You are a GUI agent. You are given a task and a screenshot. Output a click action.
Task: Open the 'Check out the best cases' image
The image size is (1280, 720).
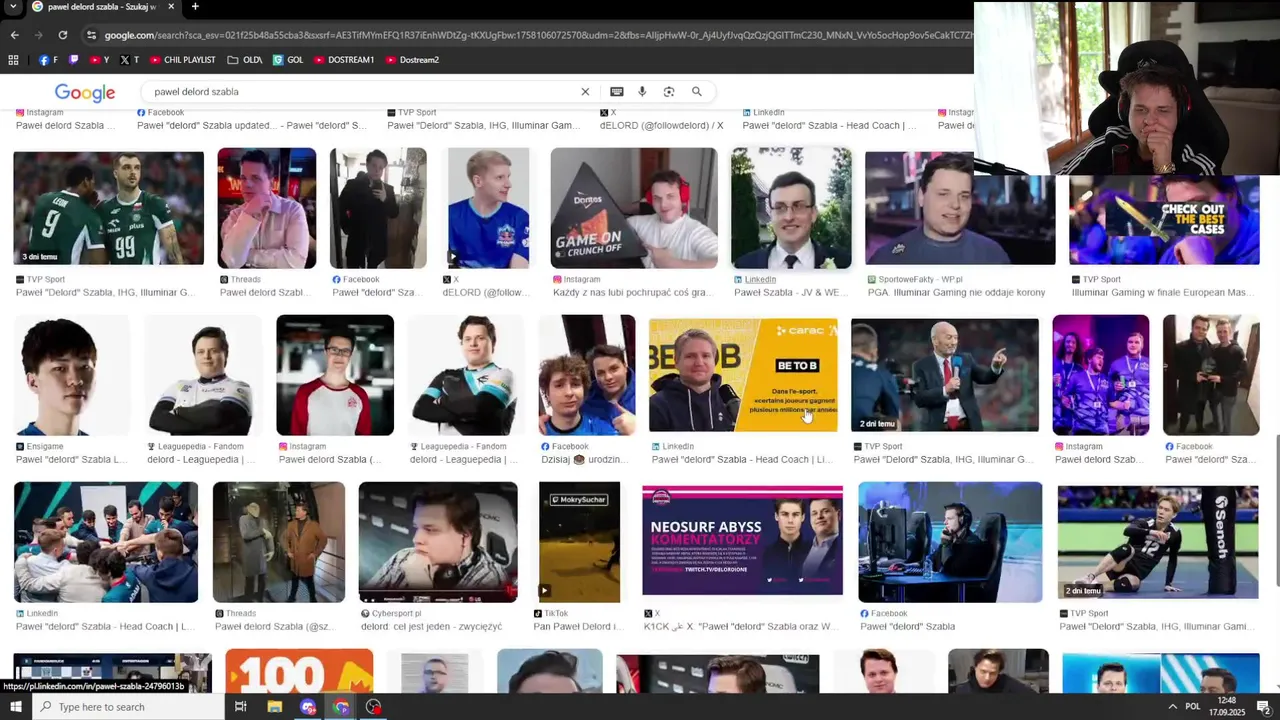point(1164,219)
